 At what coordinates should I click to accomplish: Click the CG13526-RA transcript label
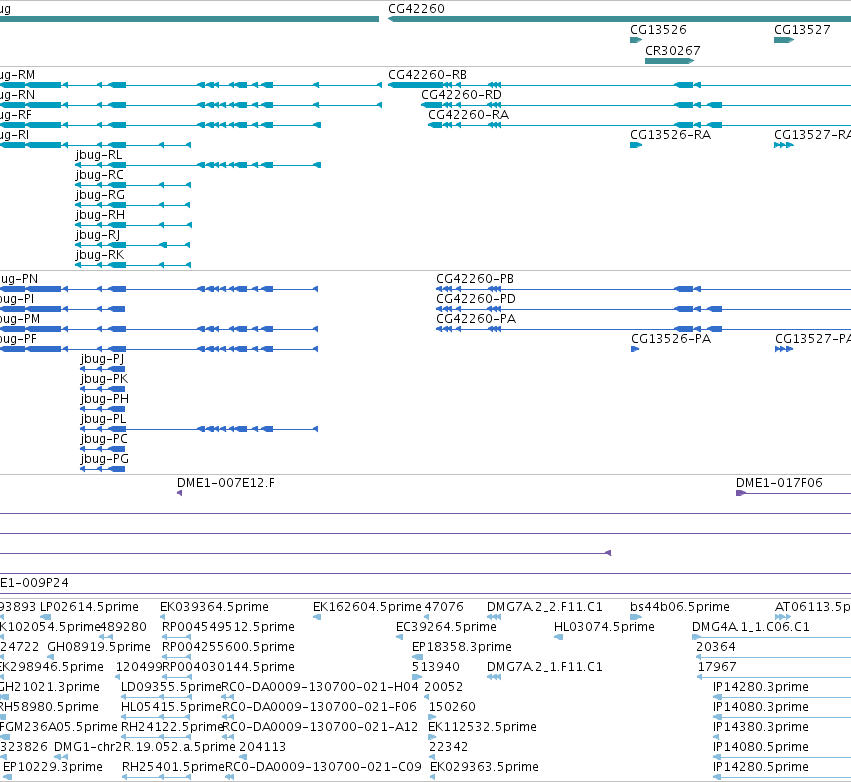pos(670,135)
